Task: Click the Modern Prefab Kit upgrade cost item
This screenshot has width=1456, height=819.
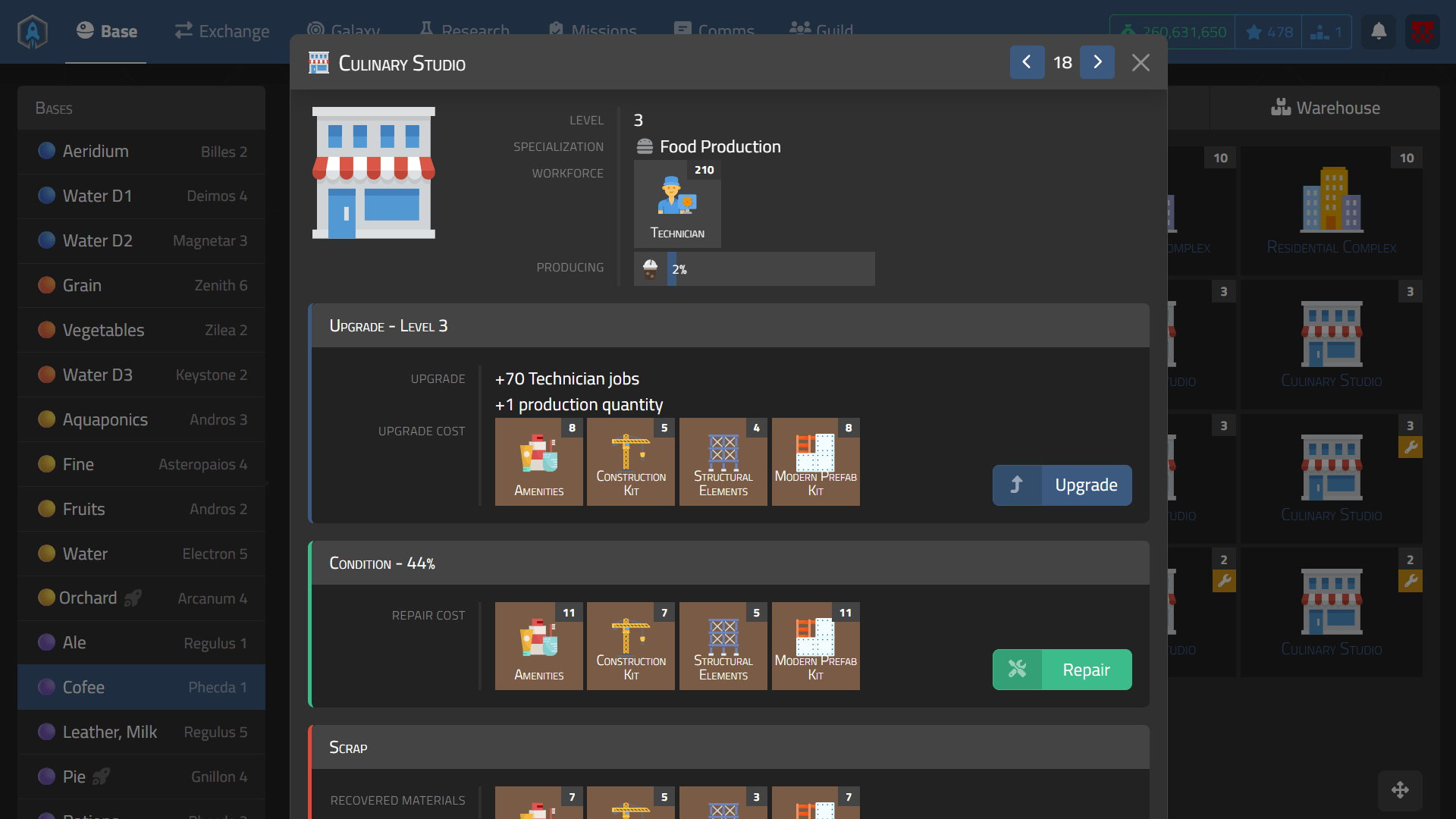Action: [815, 462]
